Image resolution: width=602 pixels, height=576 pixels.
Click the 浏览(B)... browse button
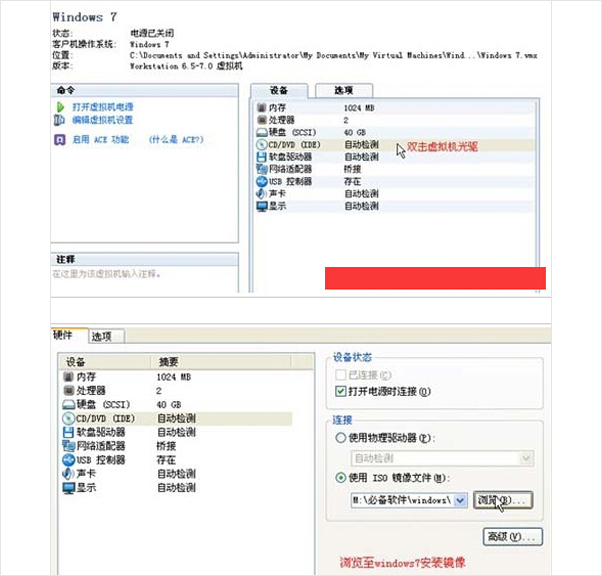point(503,500)
